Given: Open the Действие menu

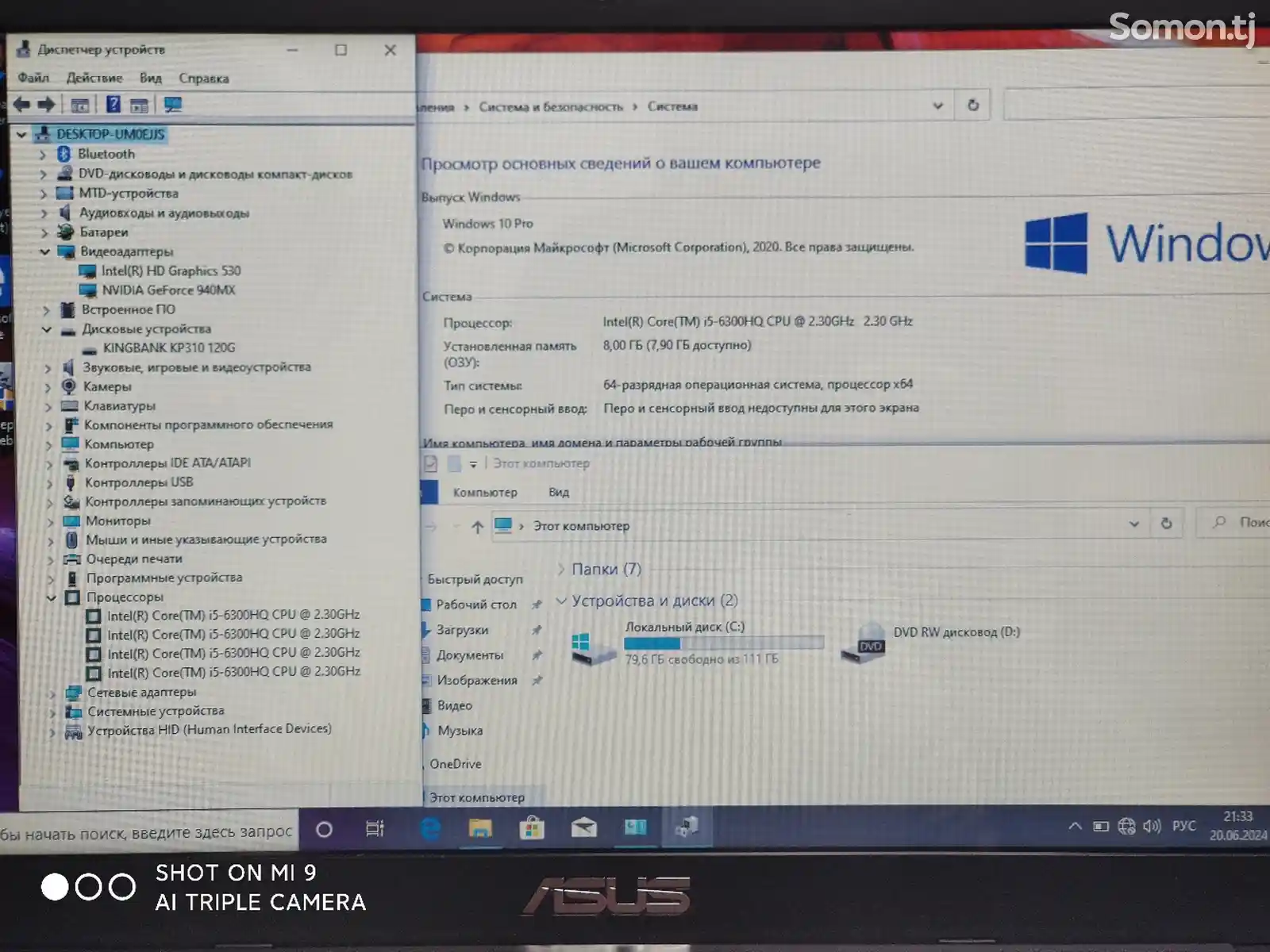Looking at the screenshot, I should (x=94, y=78).
